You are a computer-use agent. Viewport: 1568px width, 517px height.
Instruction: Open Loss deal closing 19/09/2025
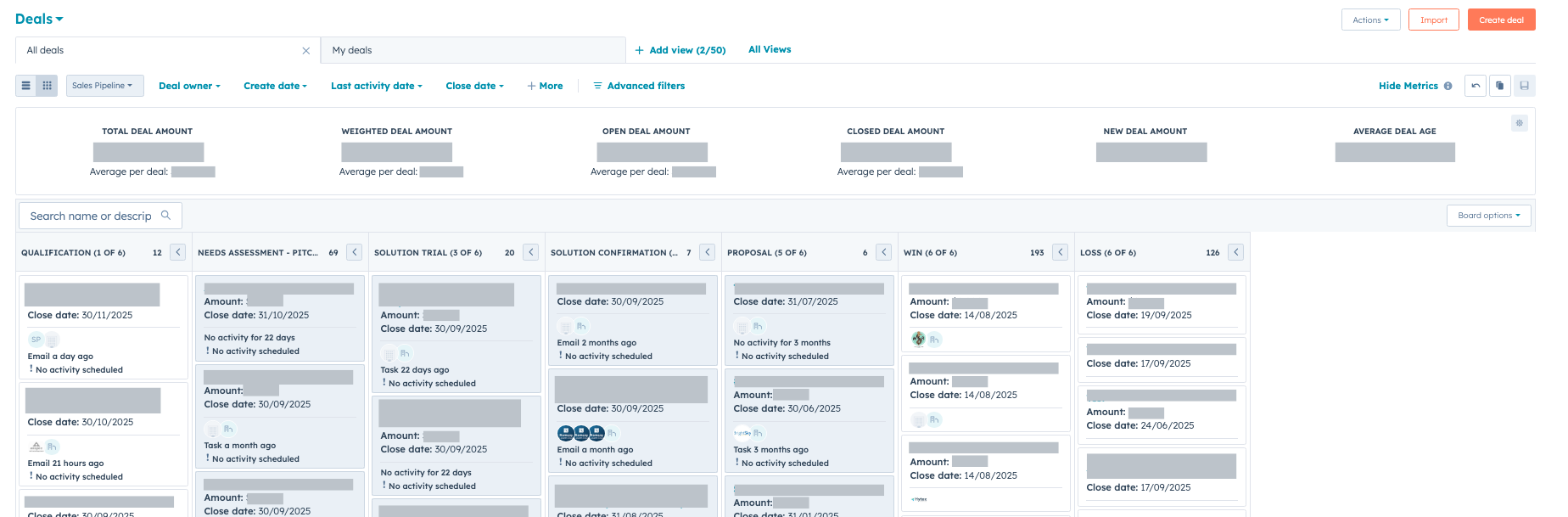(x=1162, y=304)
